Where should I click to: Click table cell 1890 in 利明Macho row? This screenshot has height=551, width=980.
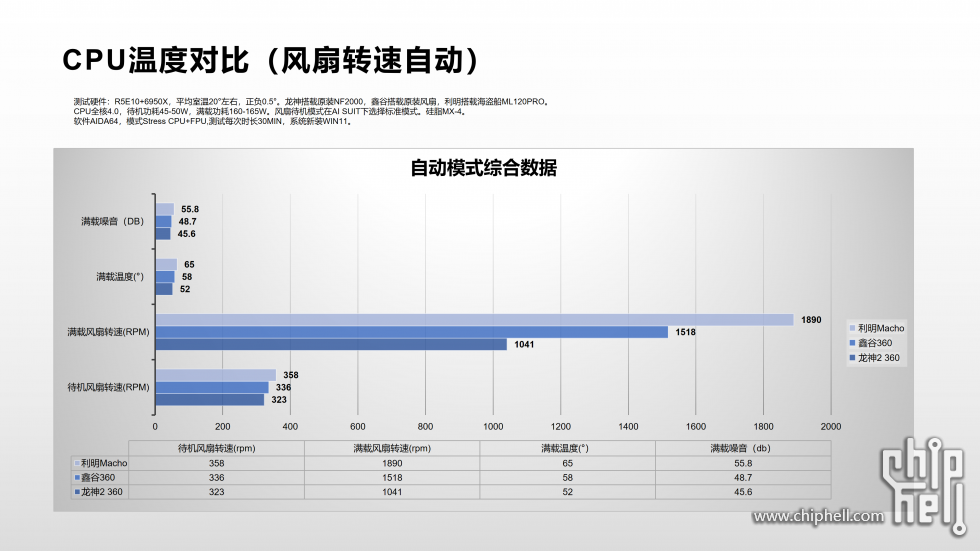[x=392, y=463]
